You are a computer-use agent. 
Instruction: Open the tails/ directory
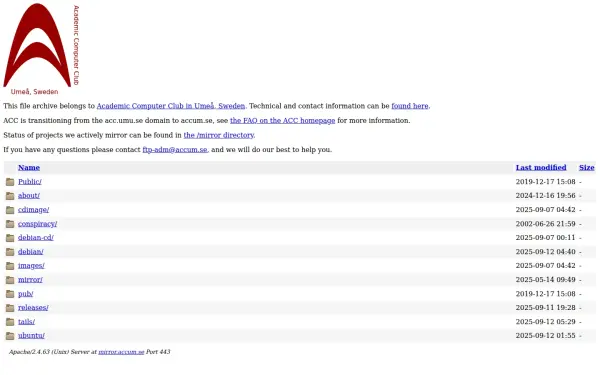26,322
